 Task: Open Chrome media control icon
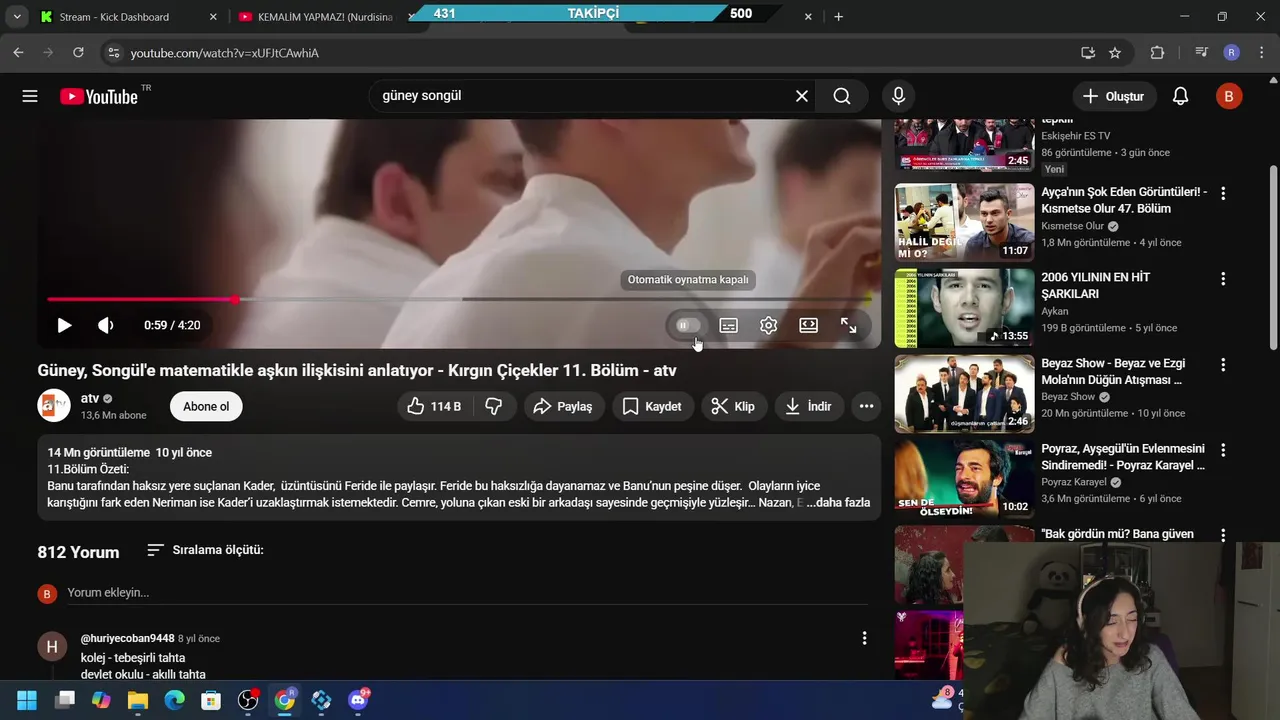click(x=1201, y=53)
